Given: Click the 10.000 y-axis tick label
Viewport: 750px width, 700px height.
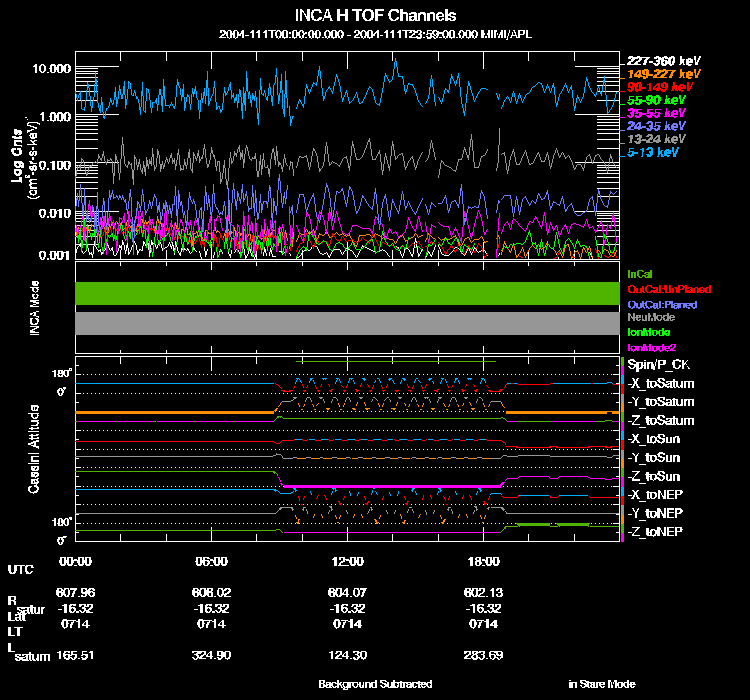Looking at the screenshot, I should tap(52, 68).
